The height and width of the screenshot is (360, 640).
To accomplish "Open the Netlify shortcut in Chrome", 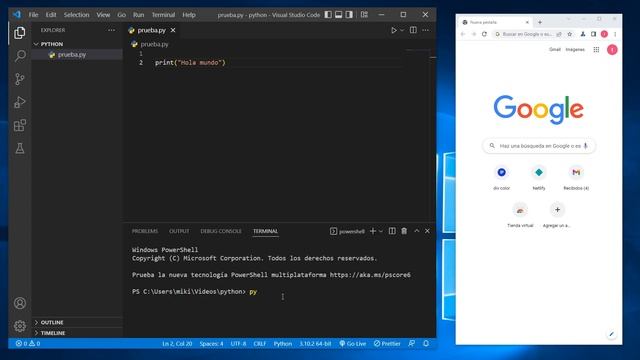I will [x=539, y=177].
